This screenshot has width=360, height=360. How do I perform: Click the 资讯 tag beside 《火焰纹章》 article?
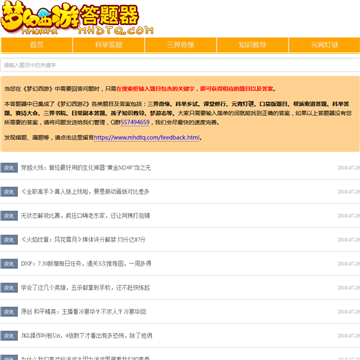point(9,240)
